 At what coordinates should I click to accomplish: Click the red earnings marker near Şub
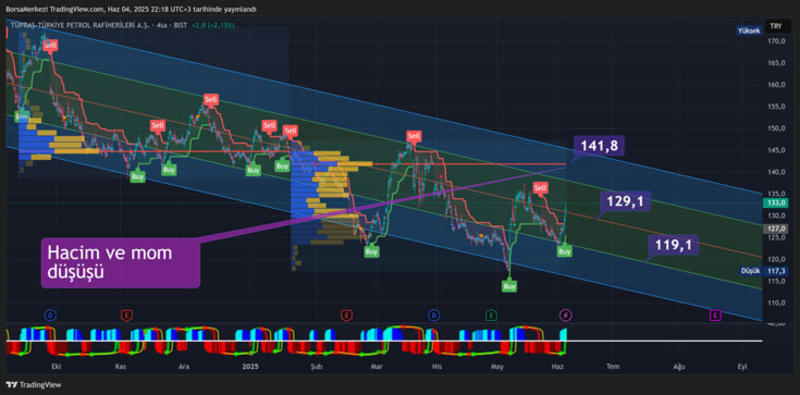coord(347,315)
